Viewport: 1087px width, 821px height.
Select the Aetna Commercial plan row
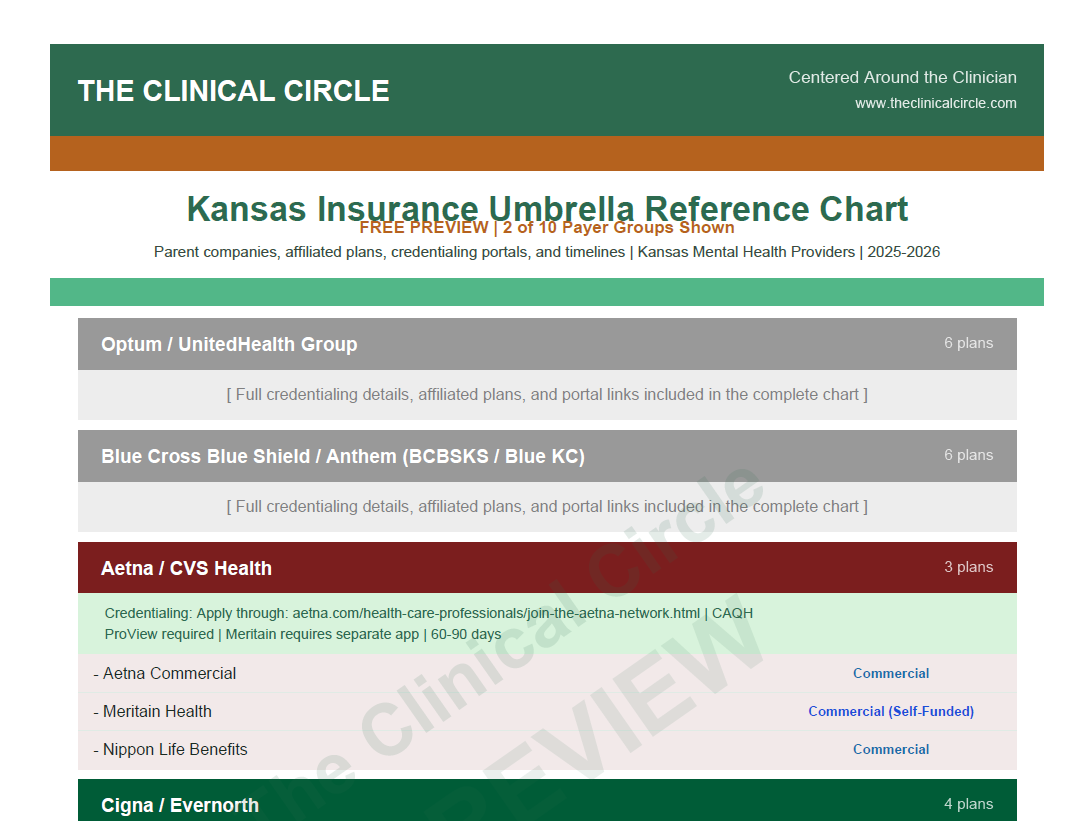[547, 673]
